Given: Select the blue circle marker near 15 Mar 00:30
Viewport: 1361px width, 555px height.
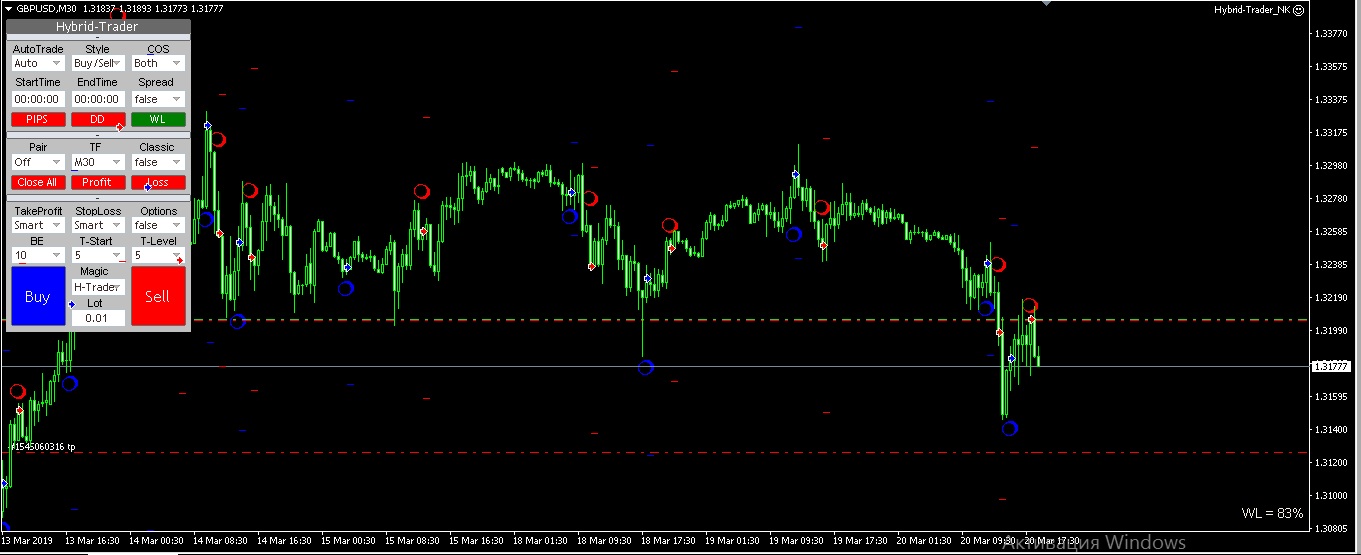Looking at the screenshot, I should 346,288.
